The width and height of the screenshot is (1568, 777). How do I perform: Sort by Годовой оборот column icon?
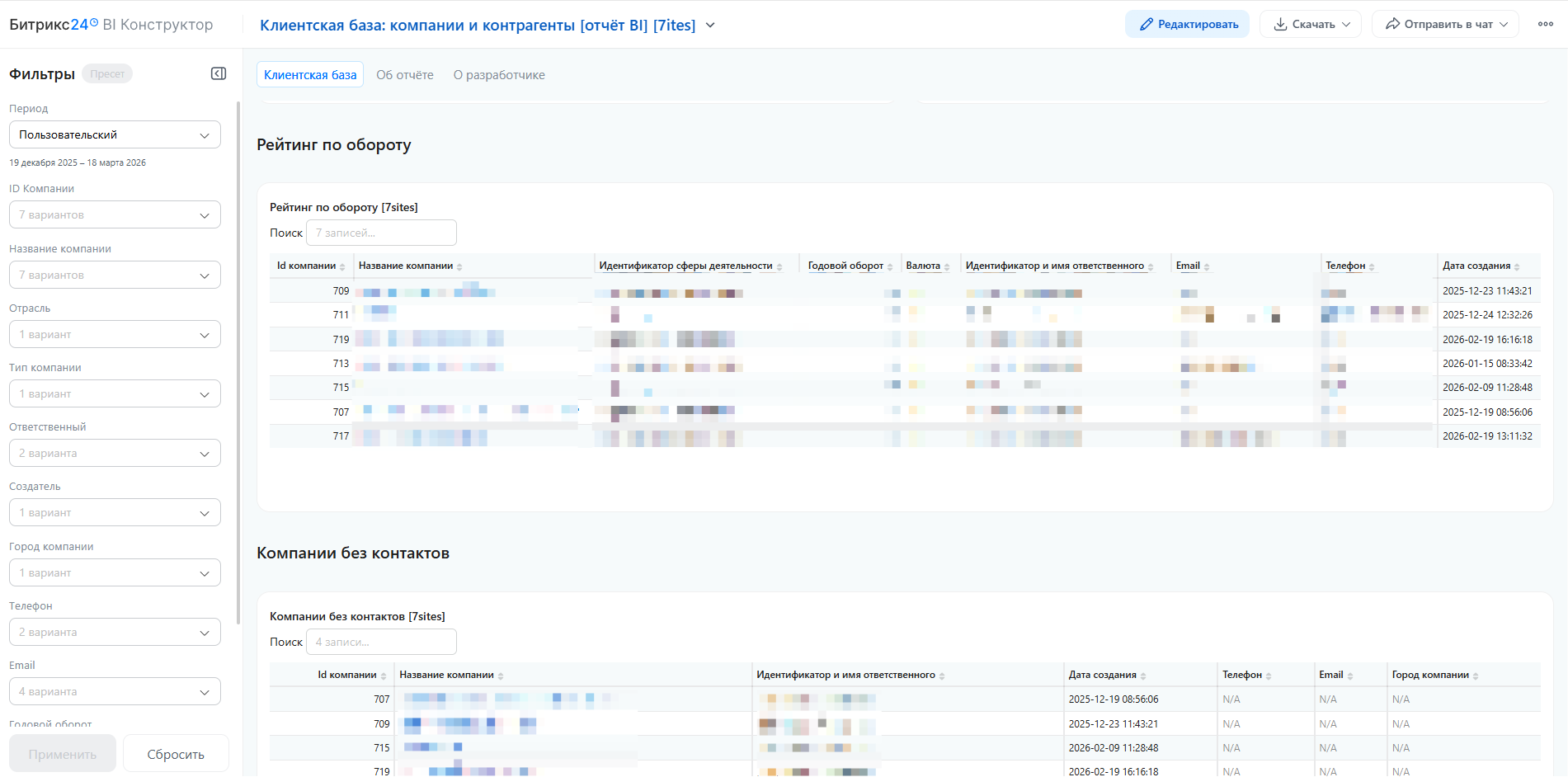(x=890, y=267)
